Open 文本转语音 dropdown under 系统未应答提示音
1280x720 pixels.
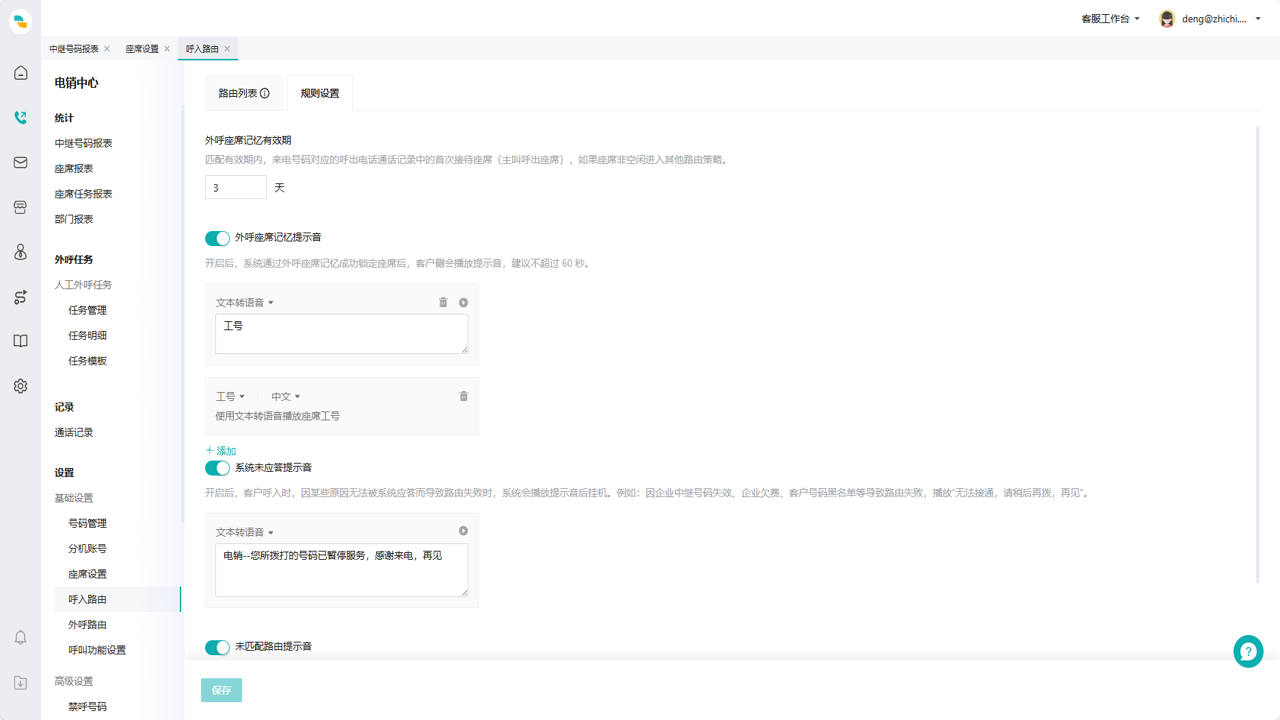[245, 532]
